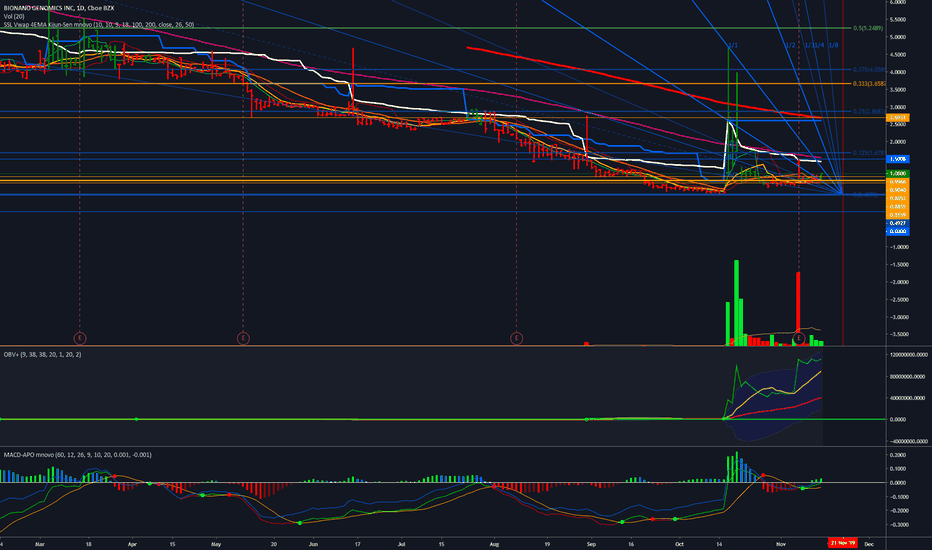Click the tall red volume bar in November

(798, 308)
